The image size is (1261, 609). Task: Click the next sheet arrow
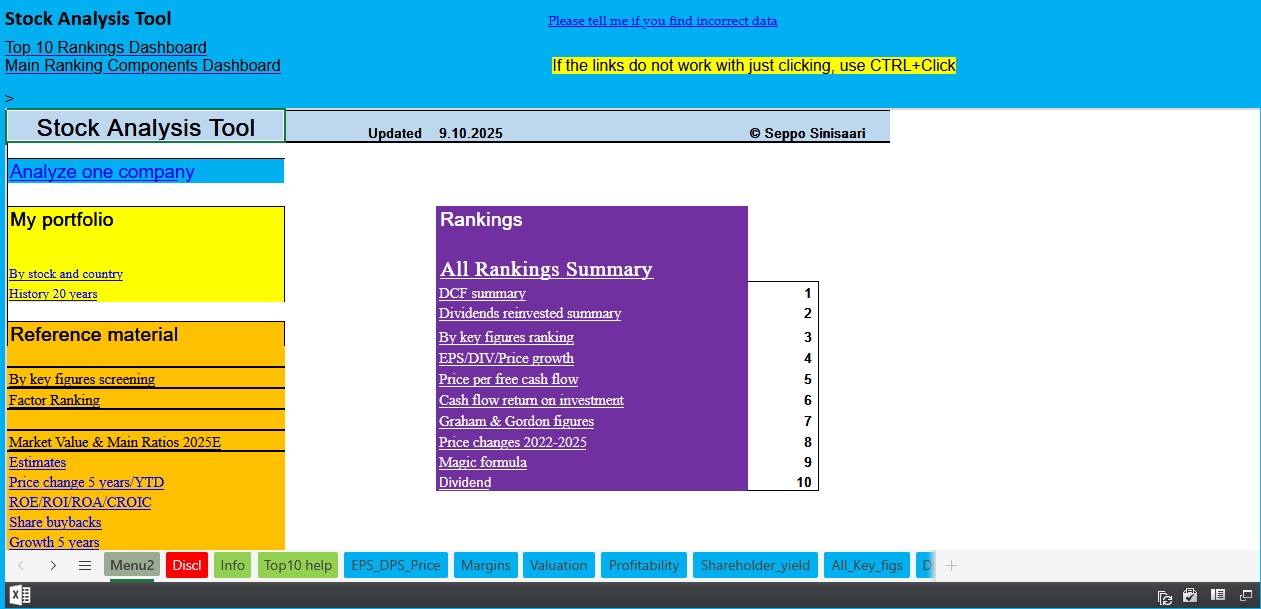(x=53, y=565)
